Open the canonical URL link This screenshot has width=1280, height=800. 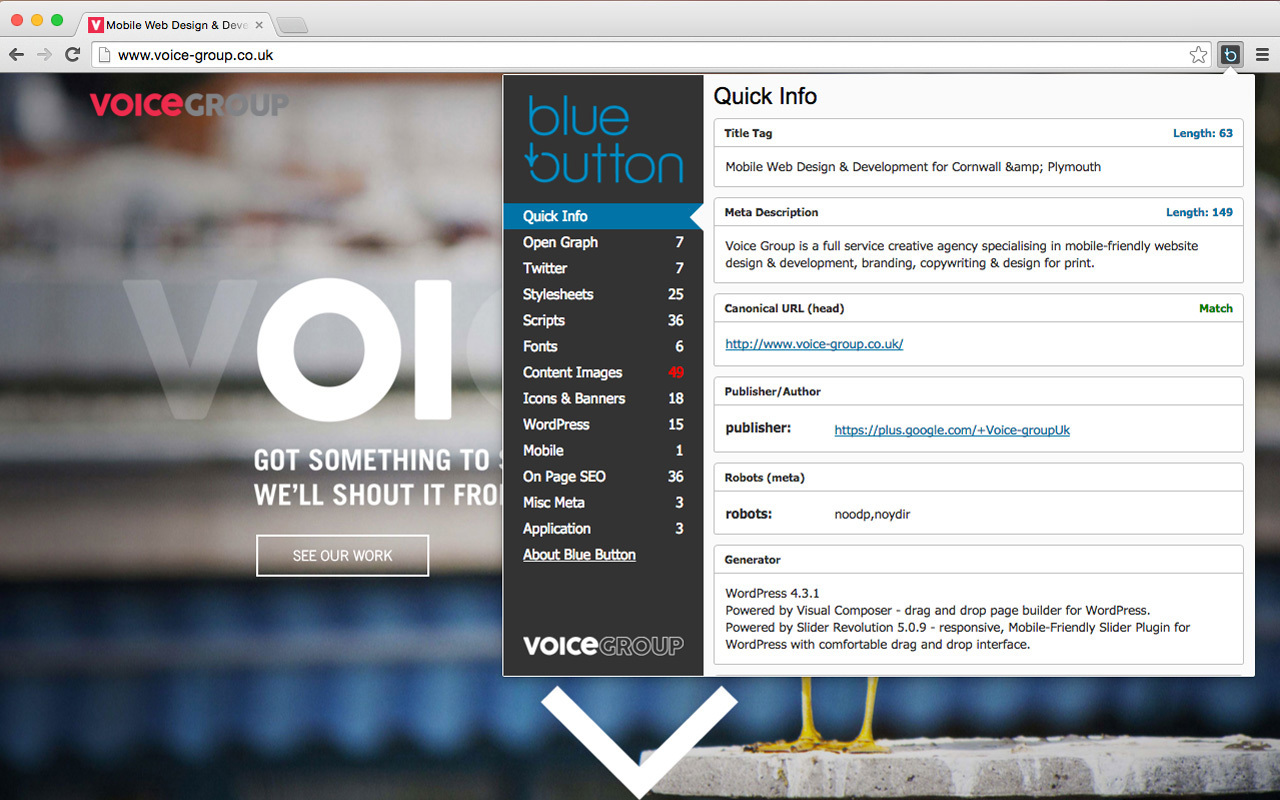pos(813,343)
